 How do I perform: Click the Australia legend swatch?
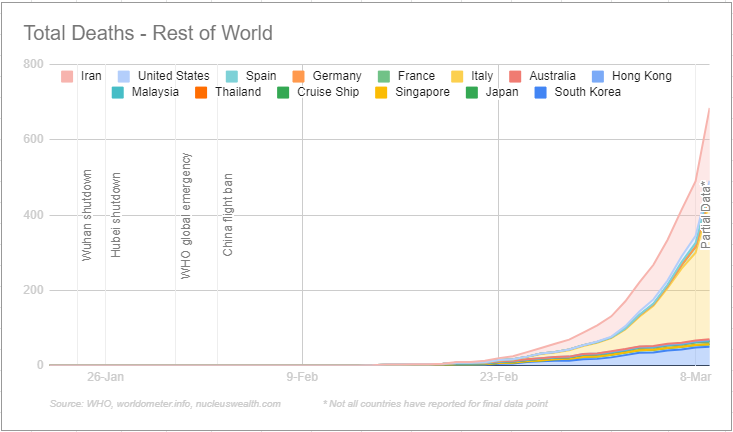point(516,76)
